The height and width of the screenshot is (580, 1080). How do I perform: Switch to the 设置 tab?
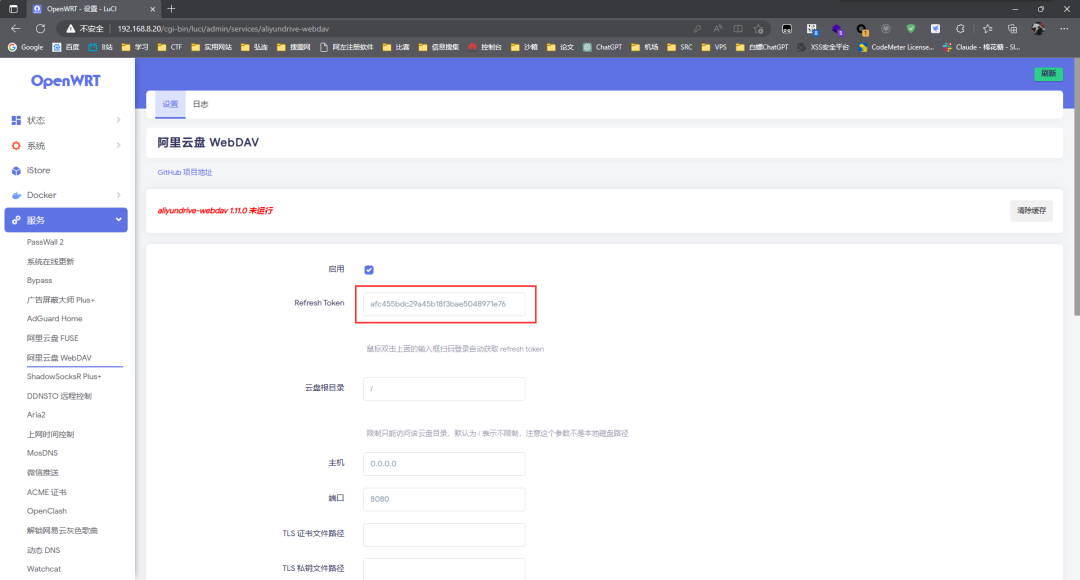point(170,104)
